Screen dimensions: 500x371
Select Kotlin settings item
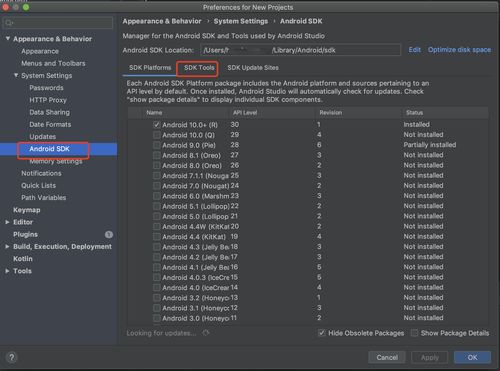coord(23,259)
